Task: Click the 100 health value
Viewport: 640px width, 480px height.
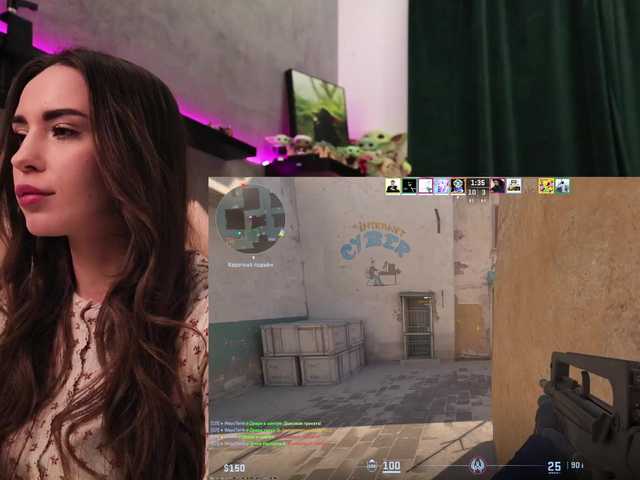Action: (x=391, y=466)
